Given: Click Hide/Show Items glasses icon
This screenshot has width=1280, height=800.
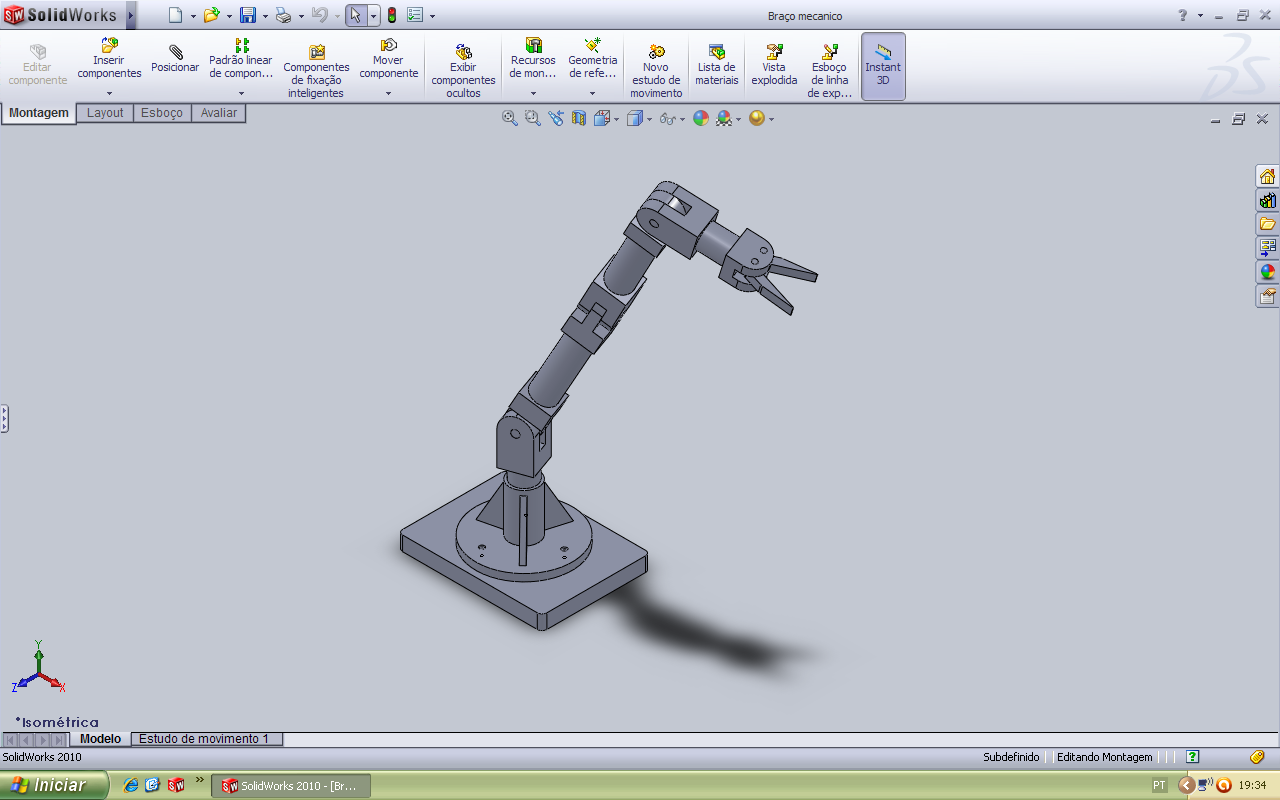Looking at the screenshot, I should pyautogui.click(x=668, y=118).
